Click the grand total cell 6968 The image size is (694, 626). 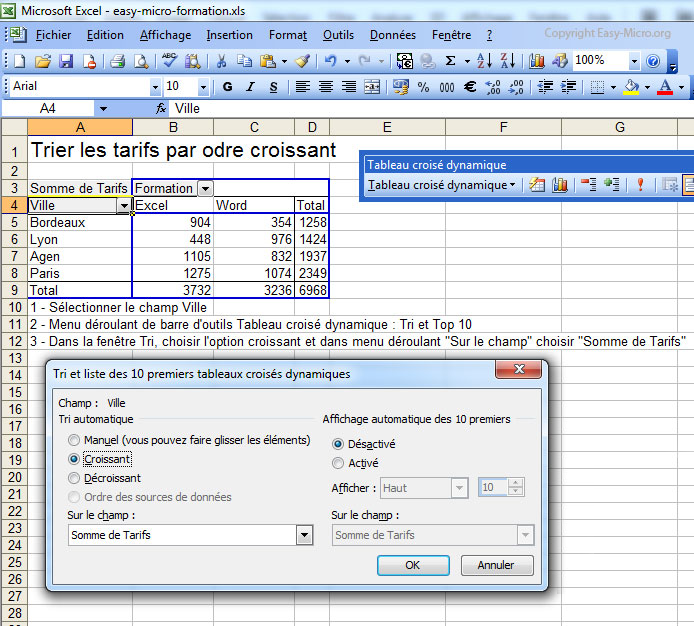[312, 290]
